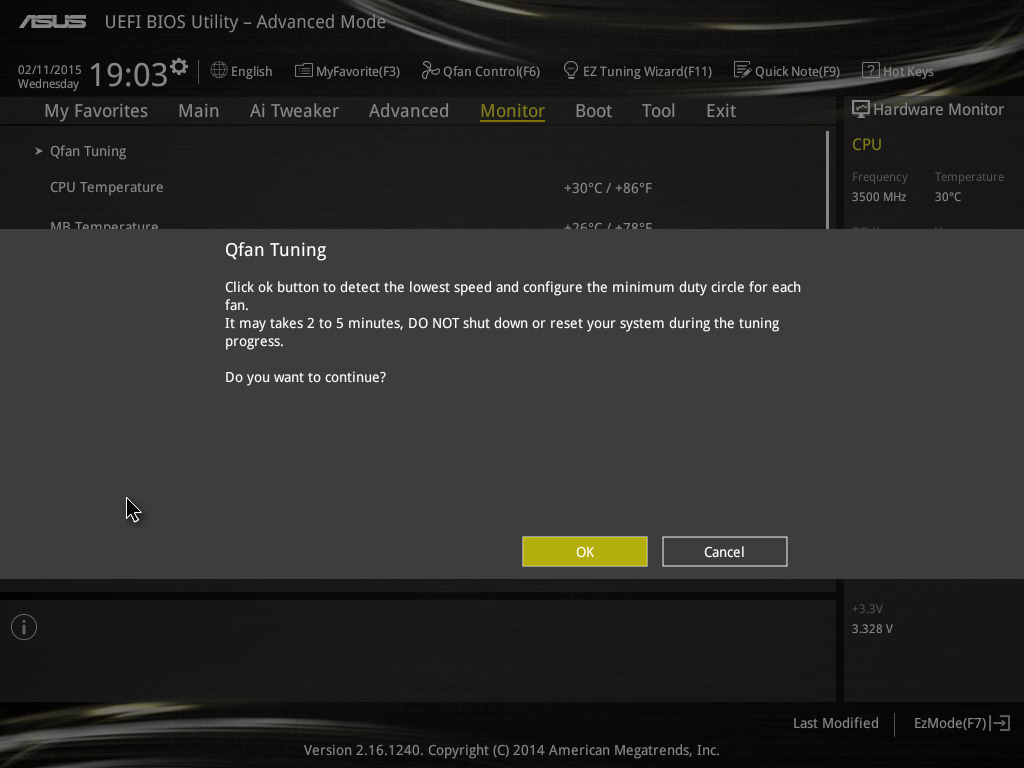1024x768 pixels.
Task: Click the Hot Keys question mark icon
Action: (x=871, y=70)
